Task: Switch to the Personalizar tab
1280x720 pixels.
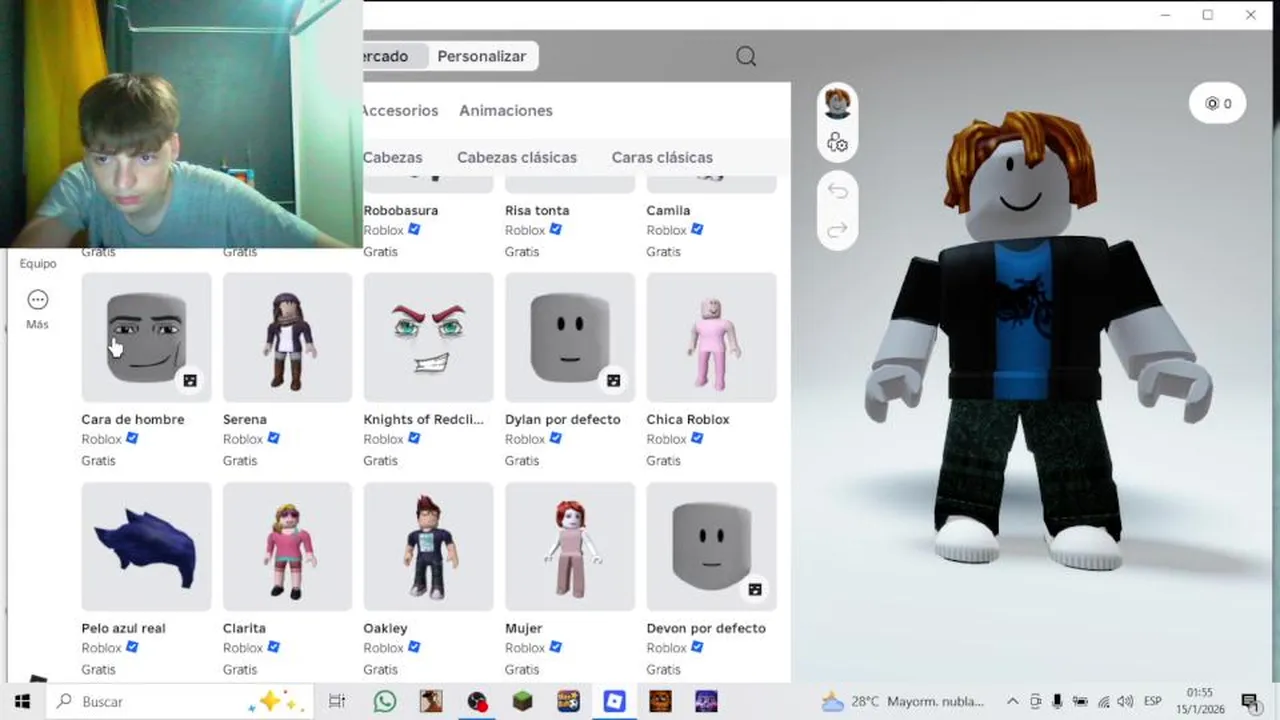Action: pyautogui.click(x=481, y=56)
